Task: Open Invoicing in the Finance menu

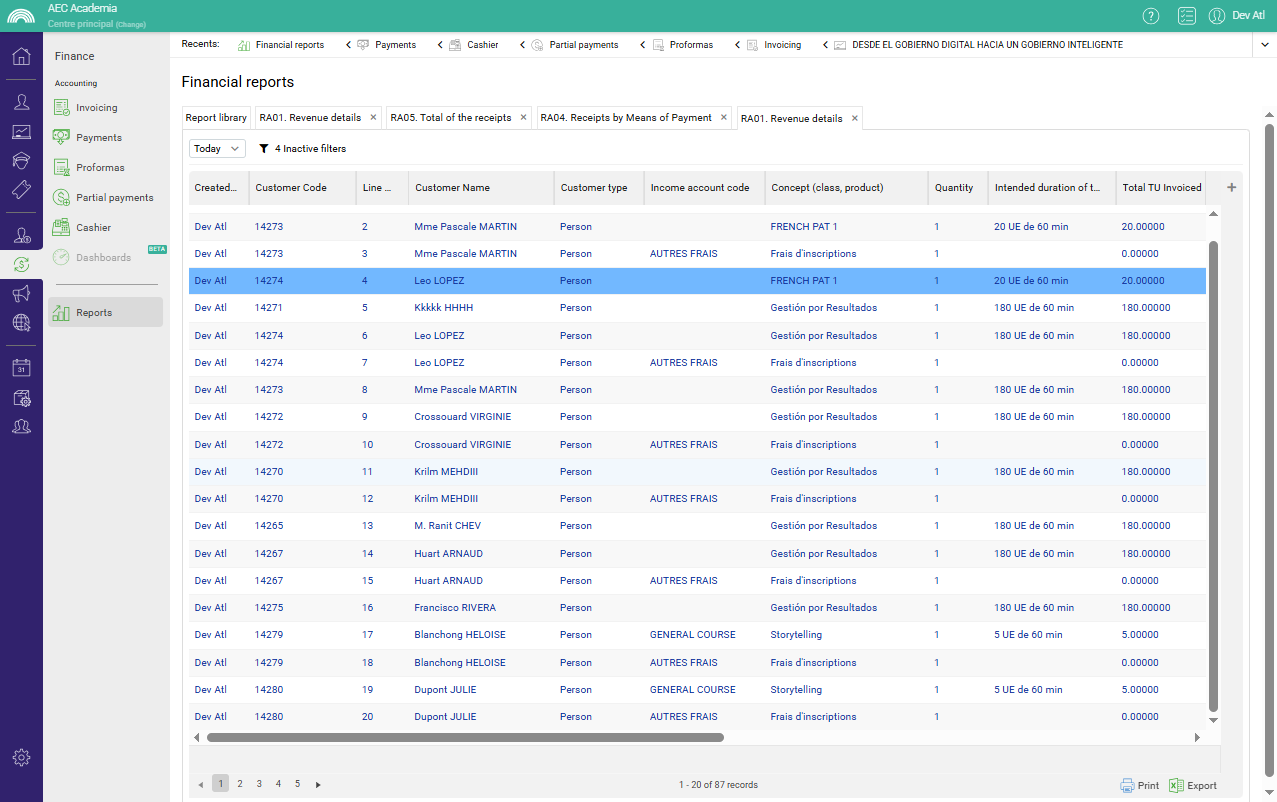Action: (x=96, y=108)
